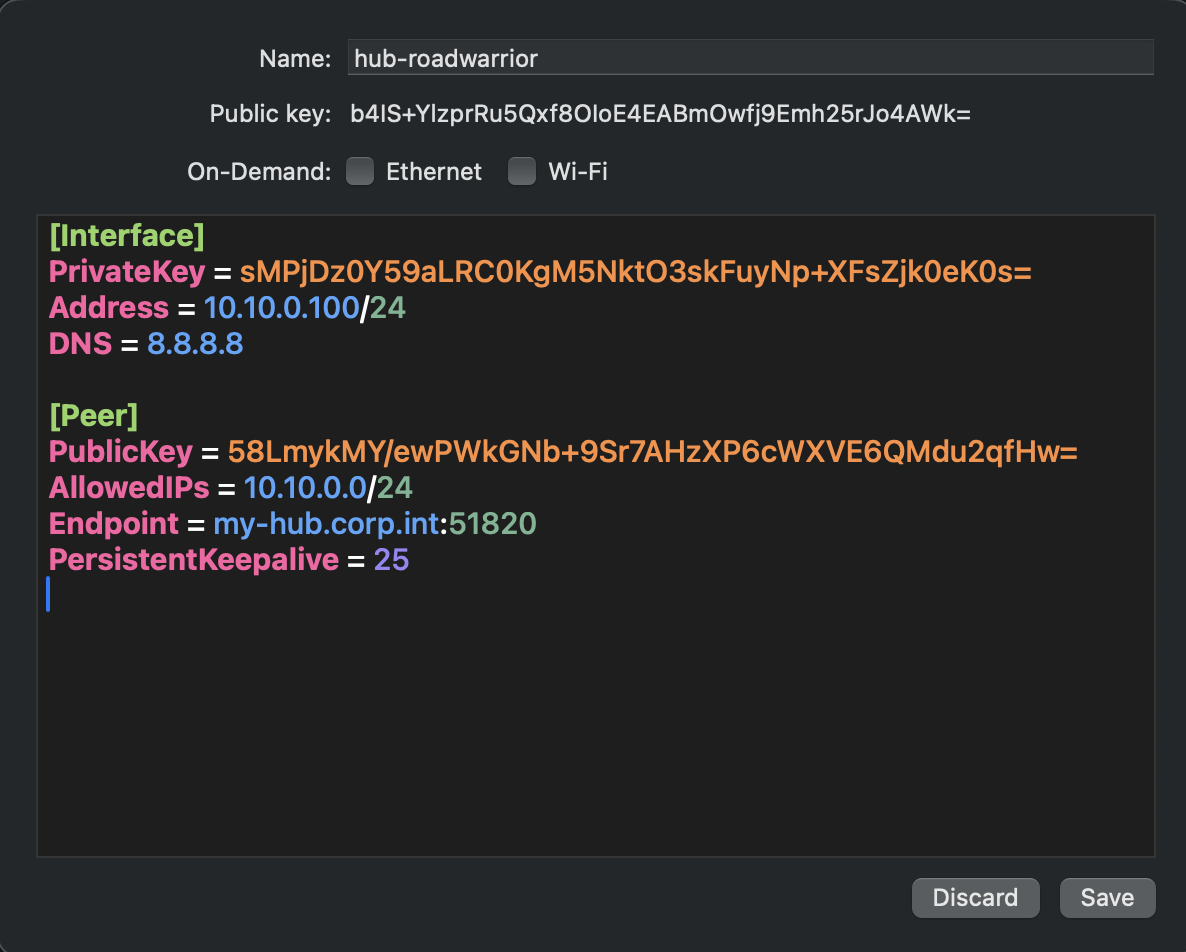Screen dimensions: 1186x952
Task: Click the Discard button
Action: tap(975, 898)
